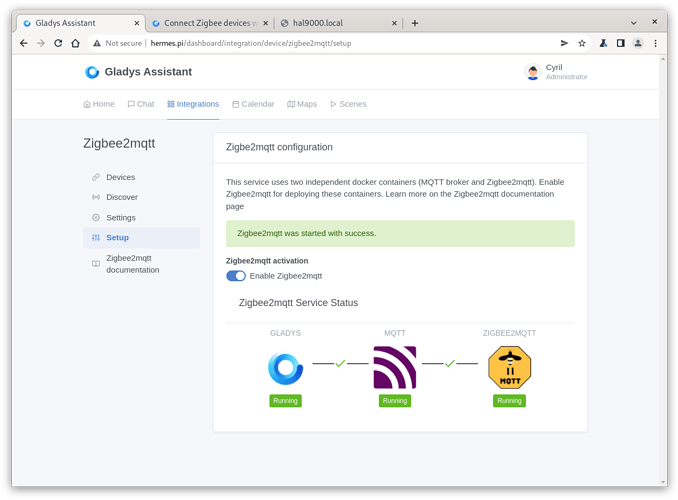This screenshot has width=678, height=500.
Task: Open the Chrome labs flask icon
Action: click(603, 43)
